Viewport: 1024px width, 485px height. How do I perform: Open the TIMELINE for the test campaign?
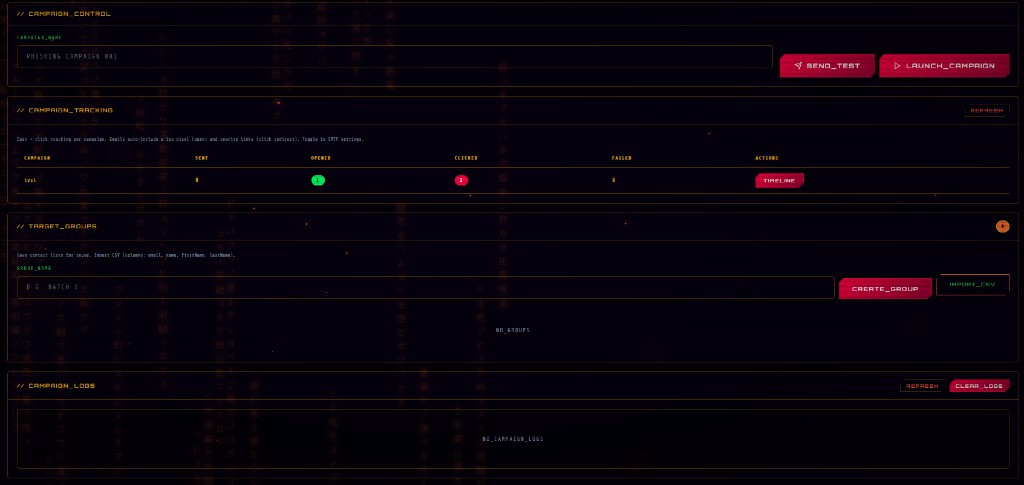(779, 180)
